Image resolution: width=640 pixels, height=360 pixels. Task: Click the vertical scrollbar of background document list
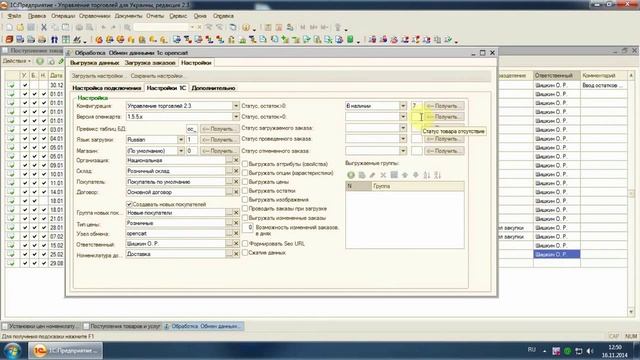click(631, 192)
